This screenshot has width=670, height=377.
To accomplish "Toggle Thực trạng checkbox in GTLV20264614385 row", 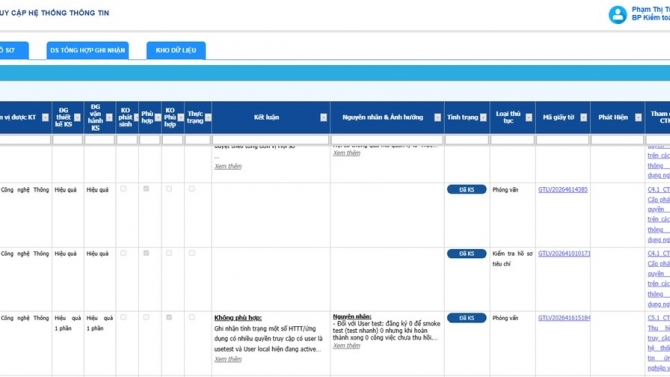I will click(x=192, y=188).
